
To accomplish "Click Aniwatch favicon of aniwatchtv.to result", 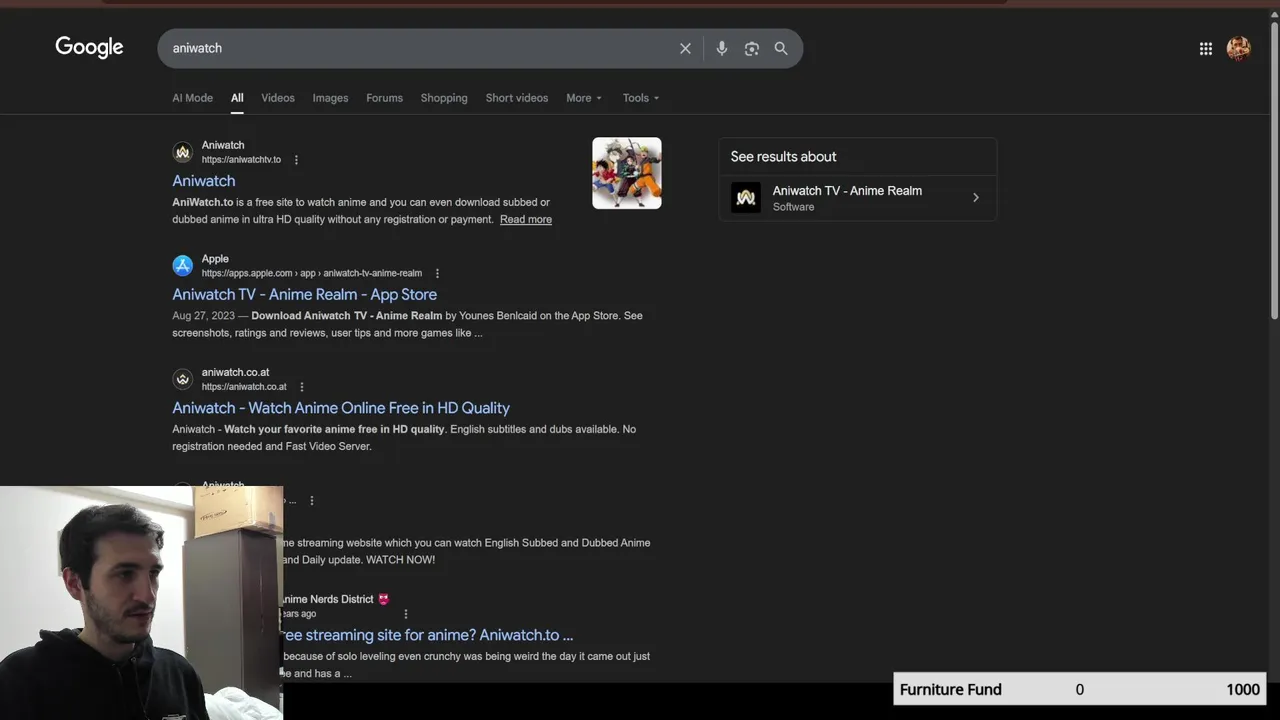I will click(182, 152).
